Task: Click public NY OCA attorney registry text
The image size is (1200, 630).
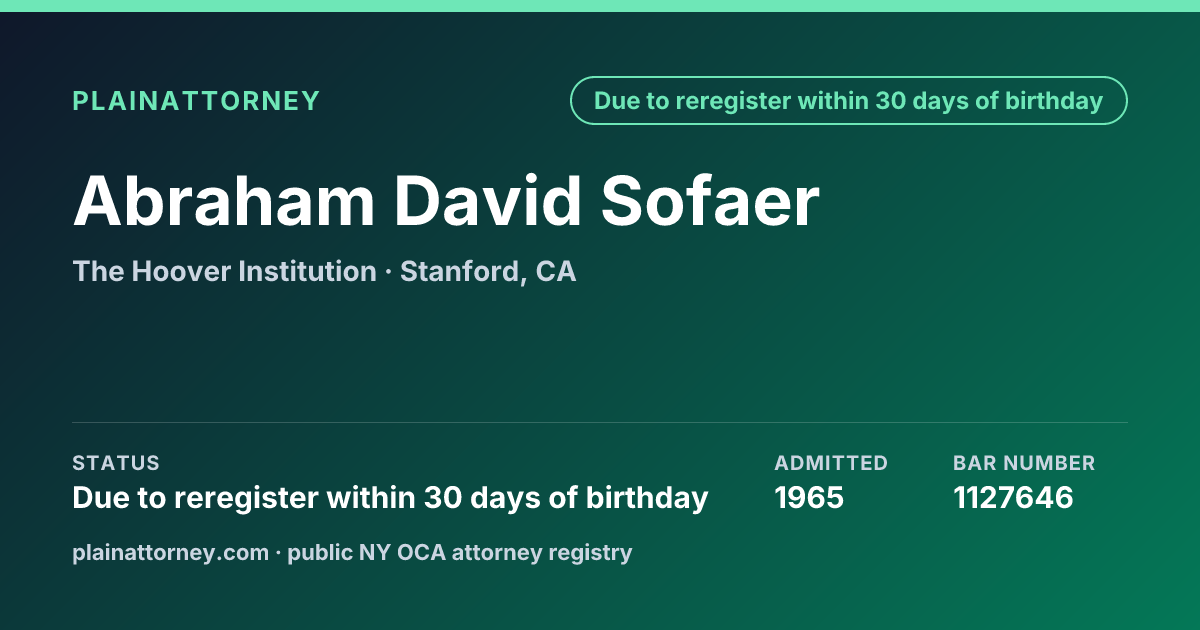Action: pyautogui.click(x=460, y=552)
